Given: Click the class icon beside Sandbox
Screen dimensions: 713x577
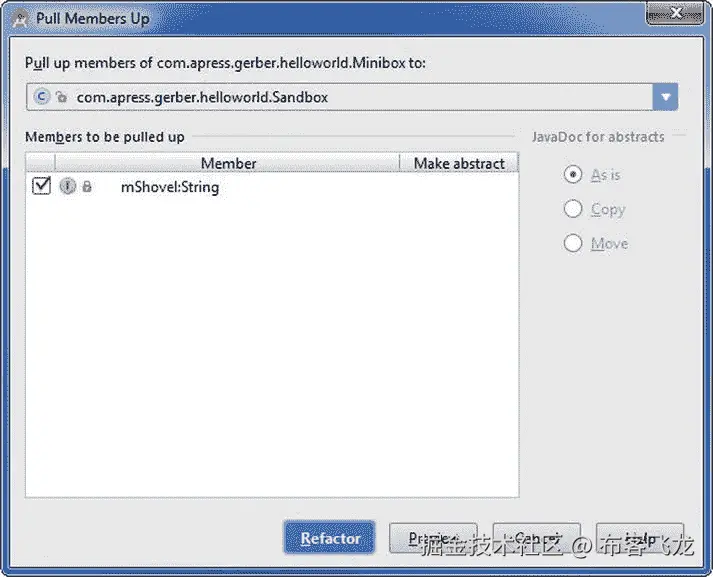Looking at the screenshot, I should click(41, 96).
